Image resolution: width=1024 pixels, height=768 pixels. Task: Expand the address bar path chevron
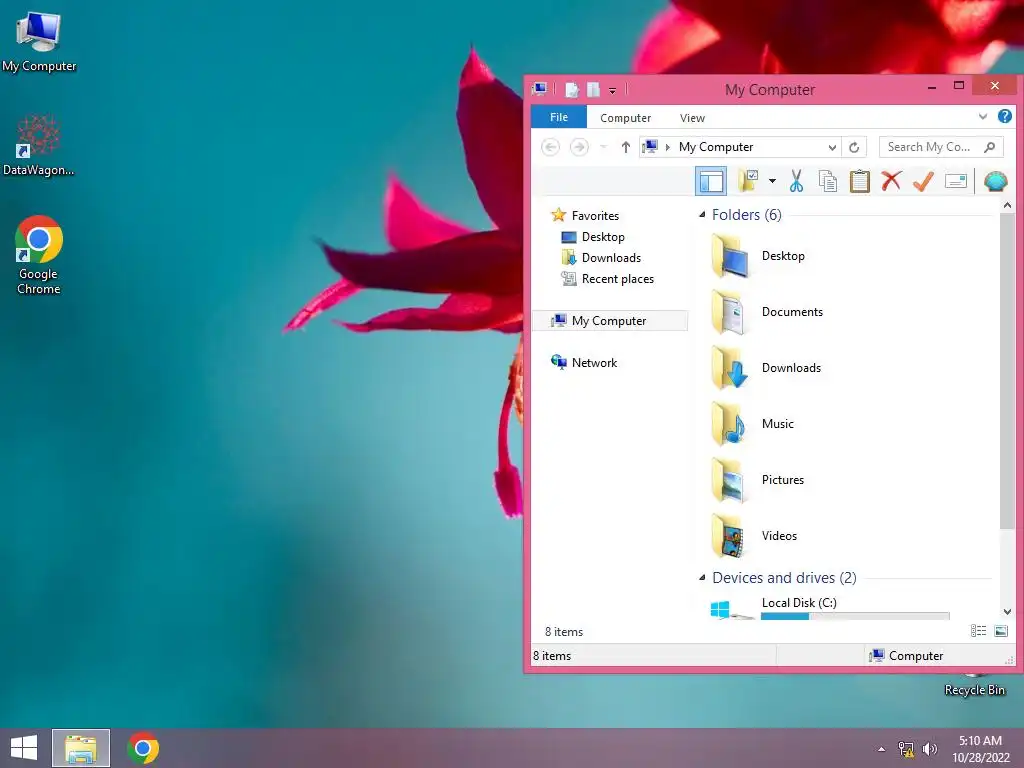pos(667,147)
